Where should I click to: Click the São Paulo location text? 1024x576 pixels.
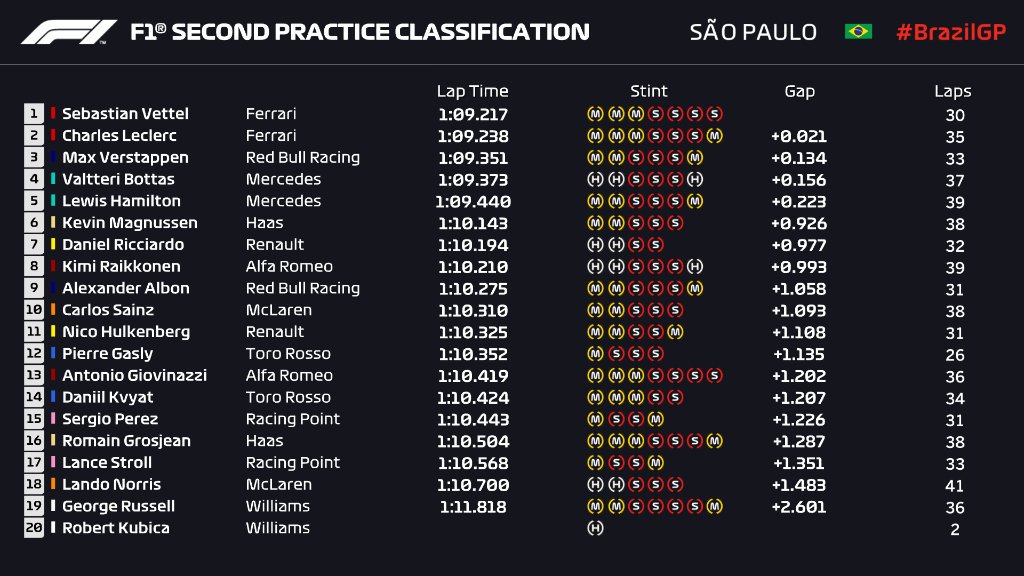(x=753, y=32)
